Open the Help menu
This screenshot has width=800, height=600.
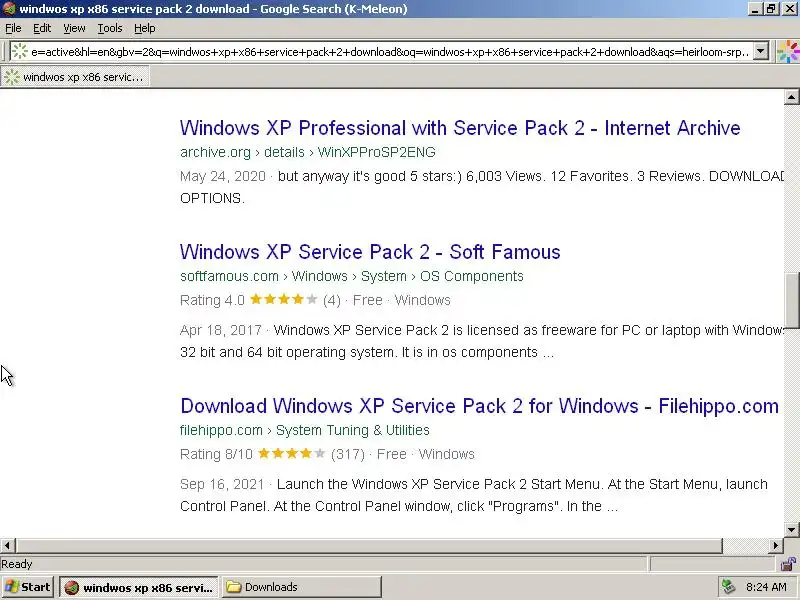(x=145, y=28)
